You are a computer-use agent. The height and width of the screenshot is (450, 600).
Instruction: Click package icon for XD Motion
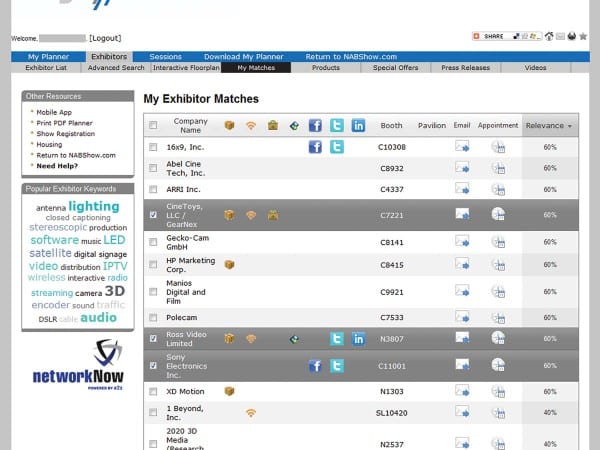point(229,391)
